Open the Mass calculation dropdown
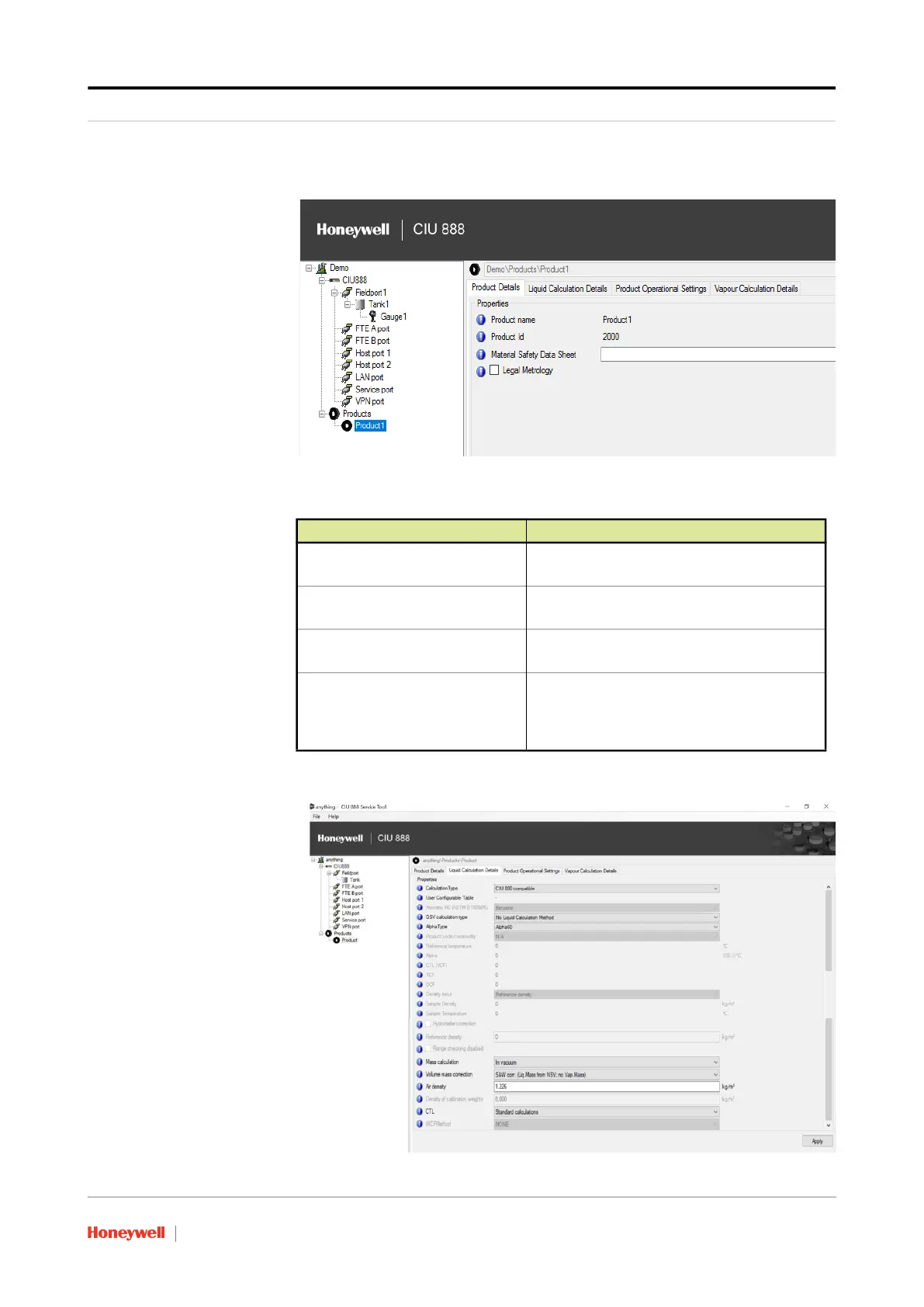 pyautogui.click(x=607, y=1063)
